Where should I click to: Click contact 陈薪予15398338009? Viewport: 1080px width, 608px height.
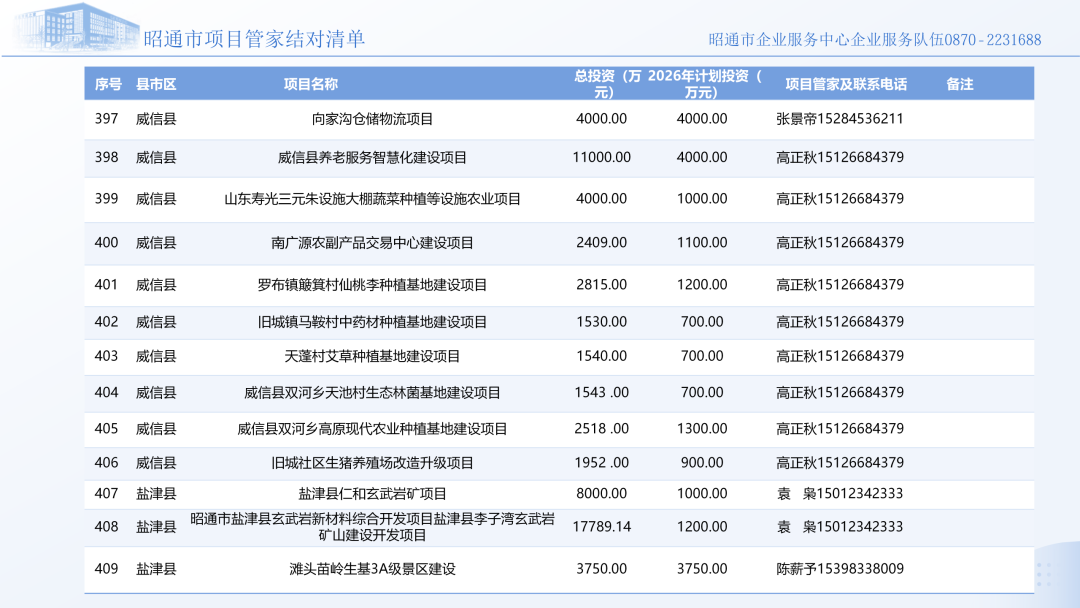pyautogui.click(x=840, y=569)
